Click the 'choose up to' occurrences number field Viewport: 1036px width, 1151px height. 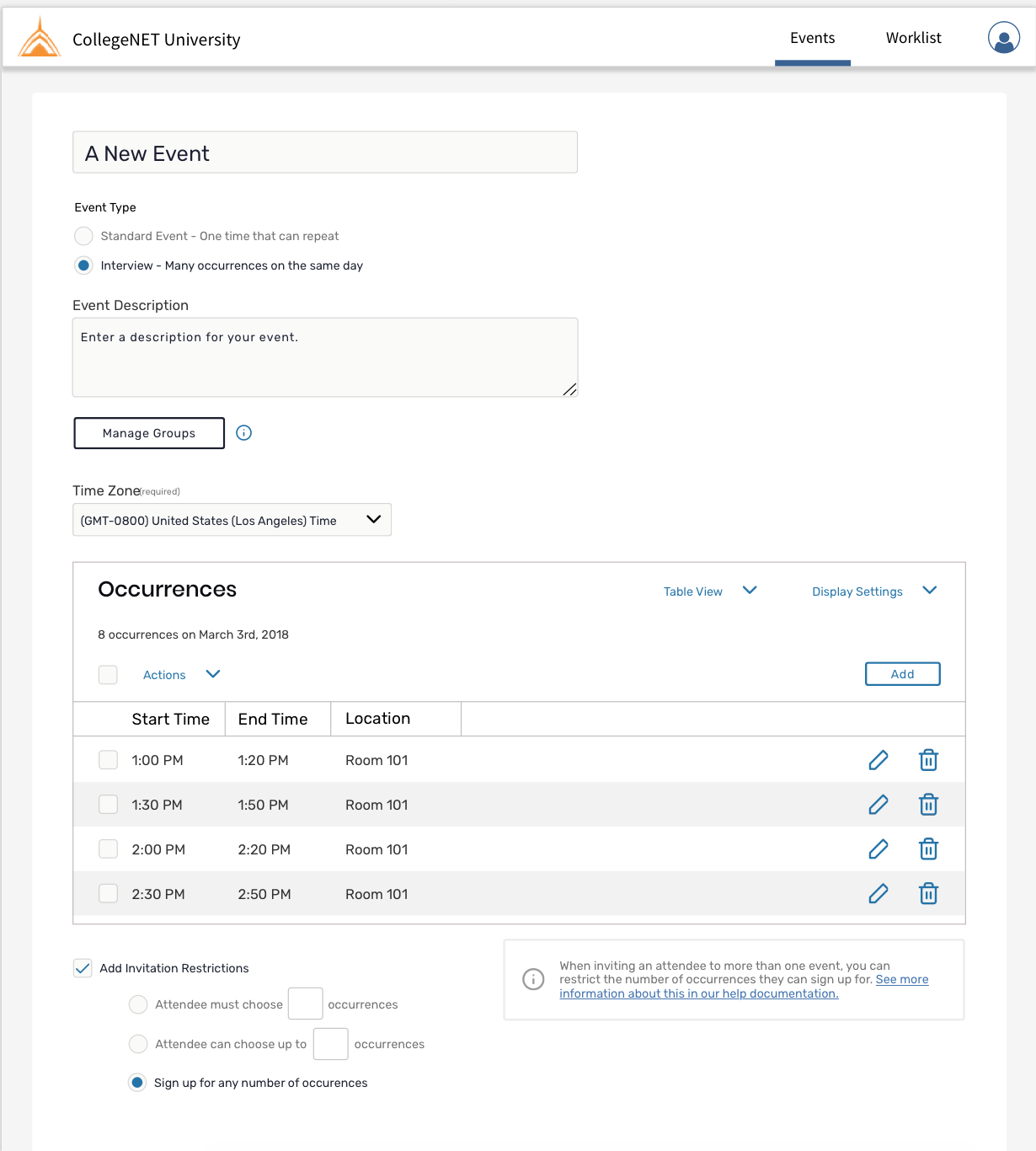click(331, 1044)
